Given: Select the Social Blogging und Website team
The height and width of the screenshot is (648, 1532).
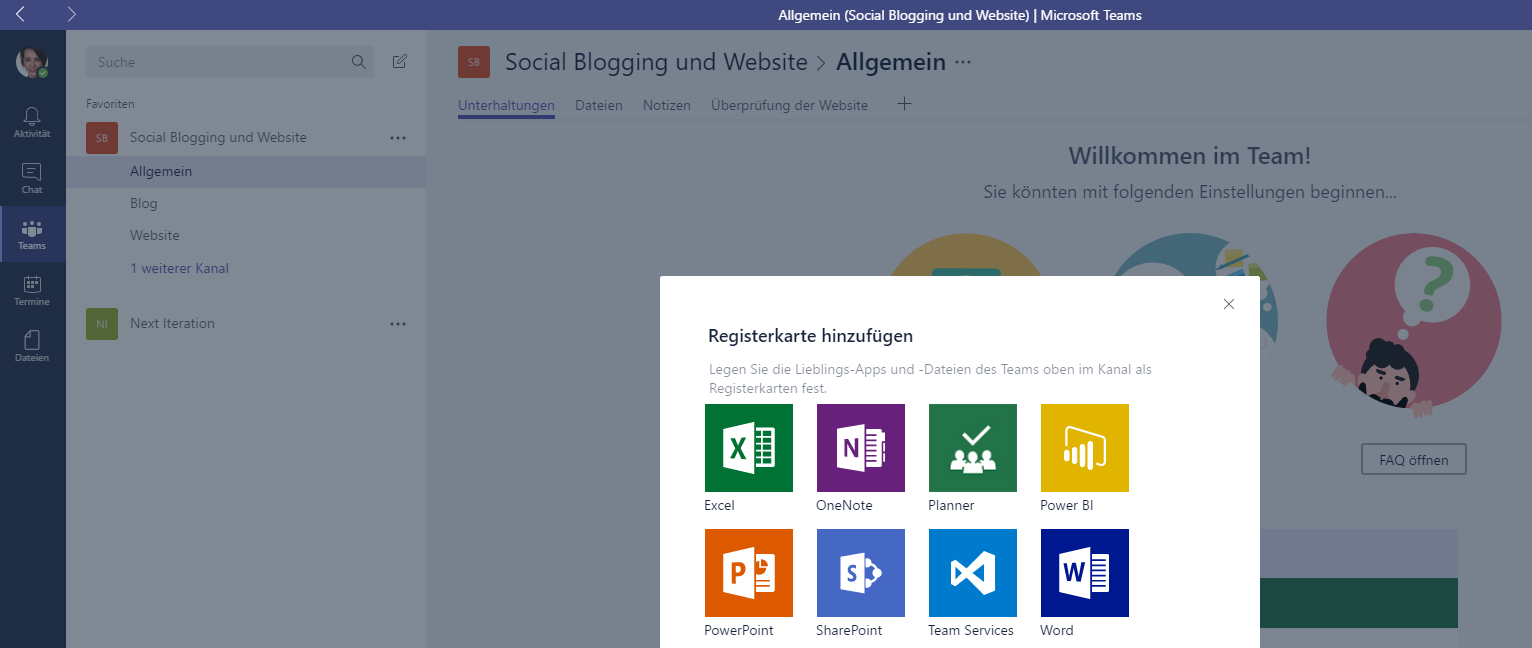Looking at the screenshot, I should pyautogui.click(x=218, y=138).
